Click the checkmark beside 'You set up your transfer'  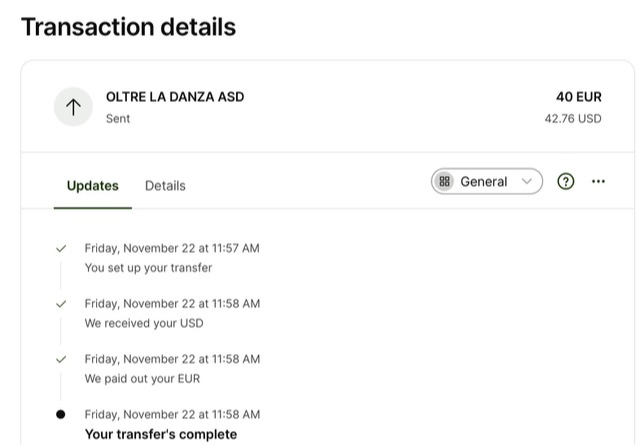pos(61,248)
